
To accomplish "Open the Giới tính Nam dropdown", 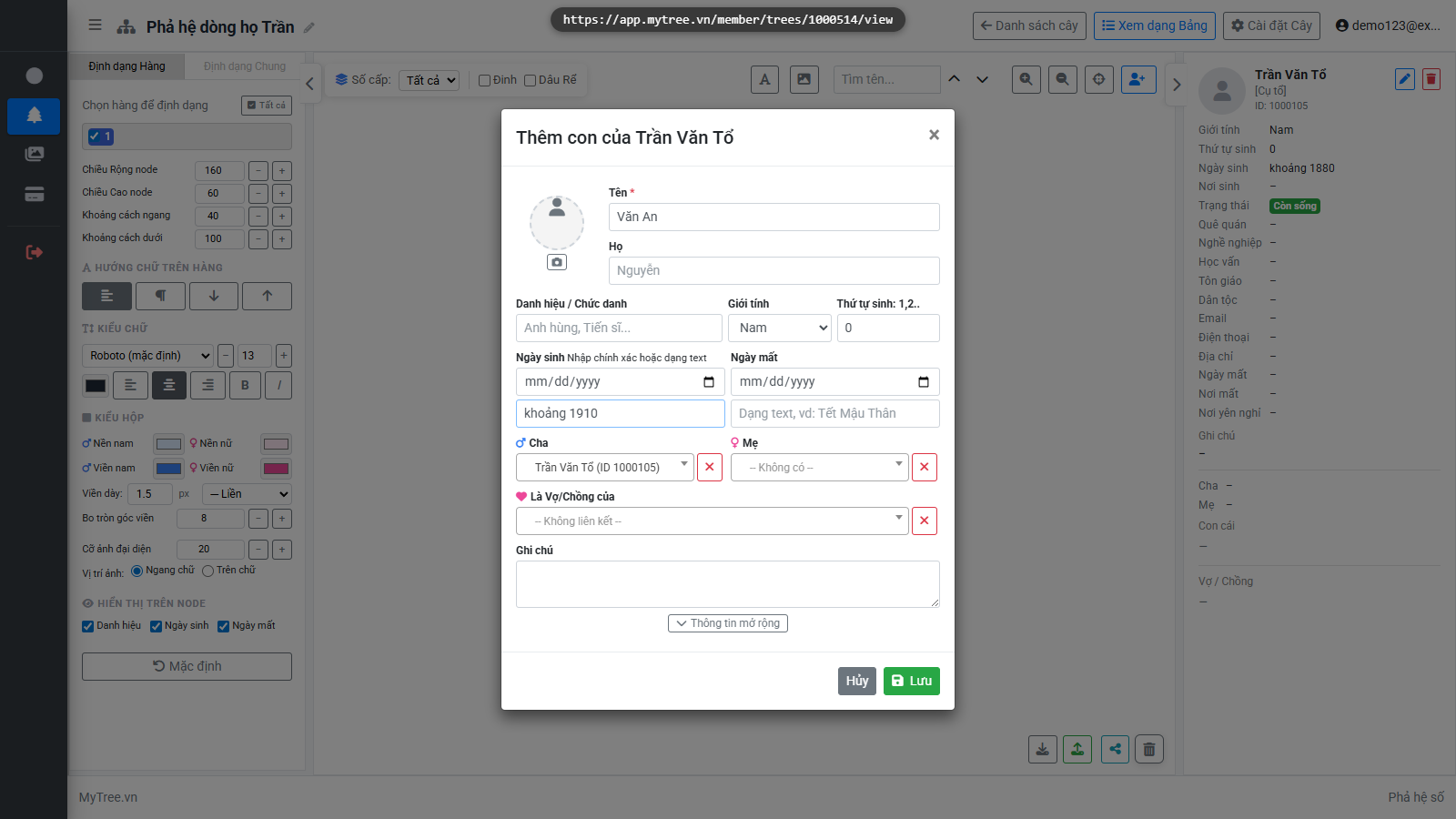I will 780,328.
